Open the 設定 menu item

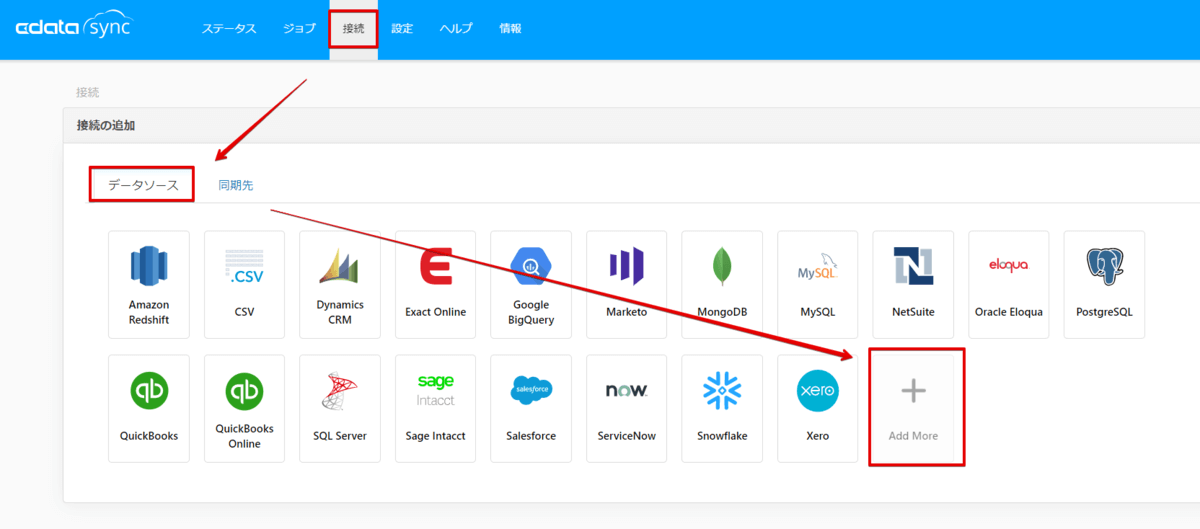click(402, 29)
